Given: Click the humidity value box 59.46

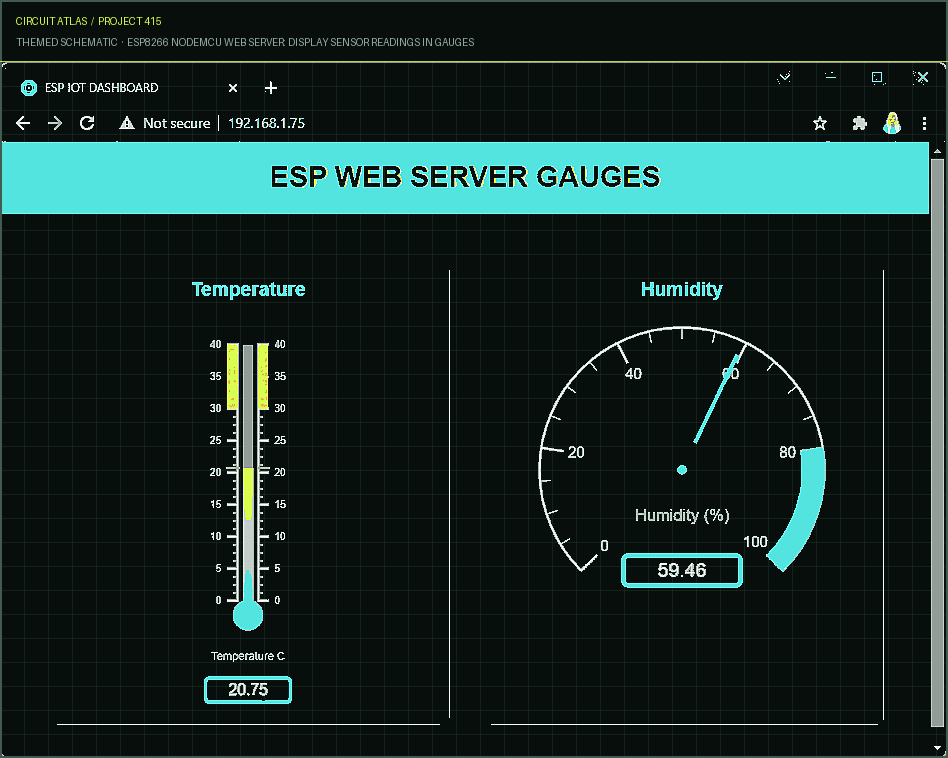Looking at the screenshot, I should [682, 570].
